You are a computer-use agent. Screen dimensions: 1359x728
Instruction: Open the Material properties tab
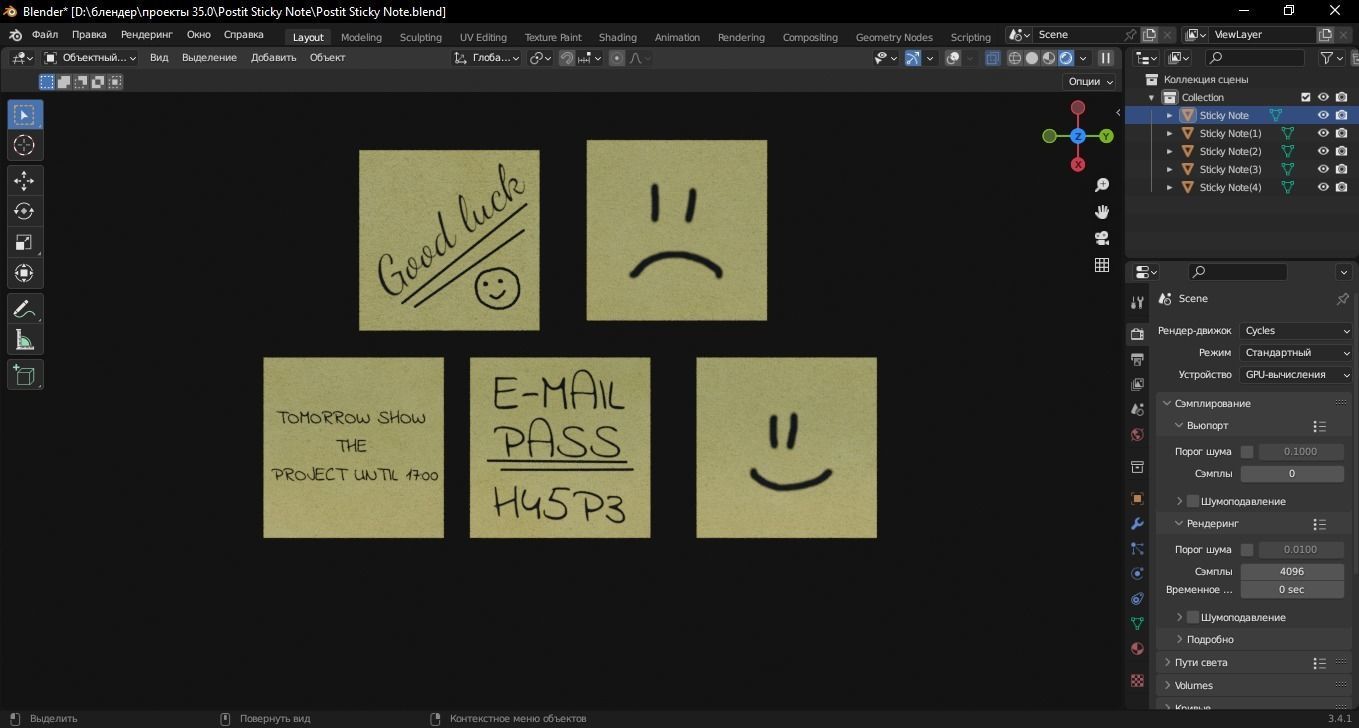click(1136, 648)
